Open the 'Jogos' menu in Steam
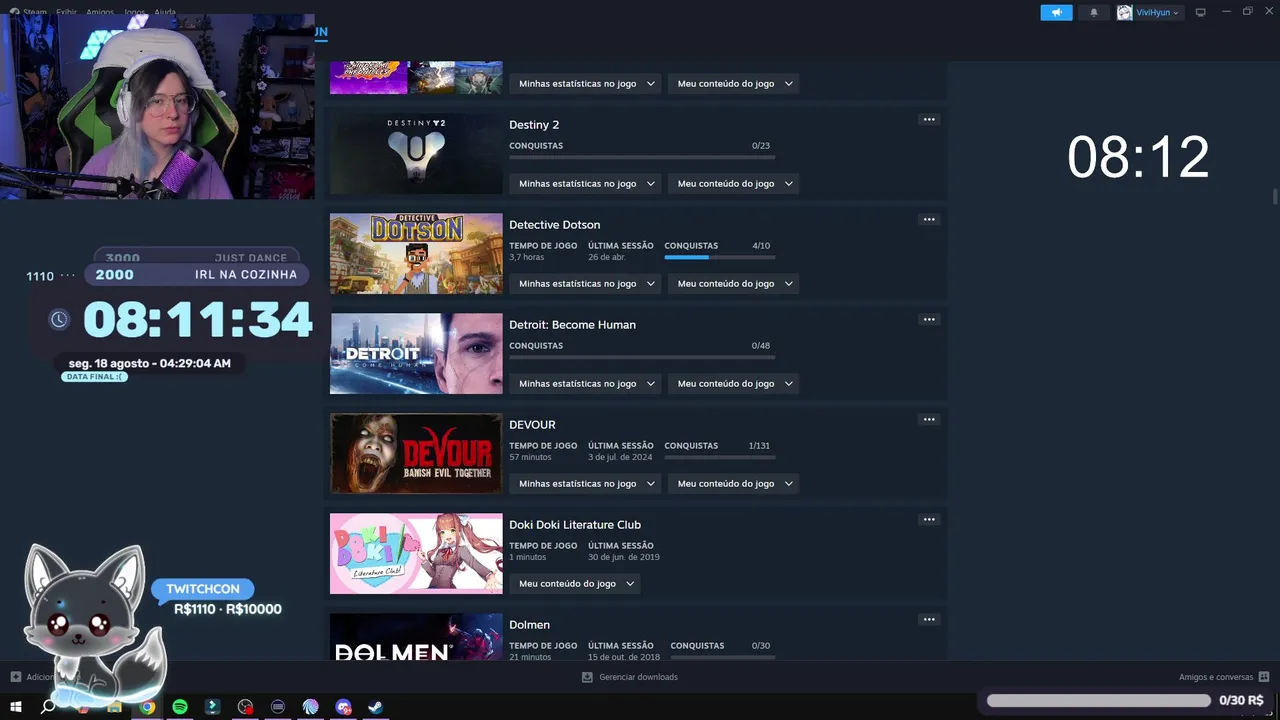 click(134, 13)
